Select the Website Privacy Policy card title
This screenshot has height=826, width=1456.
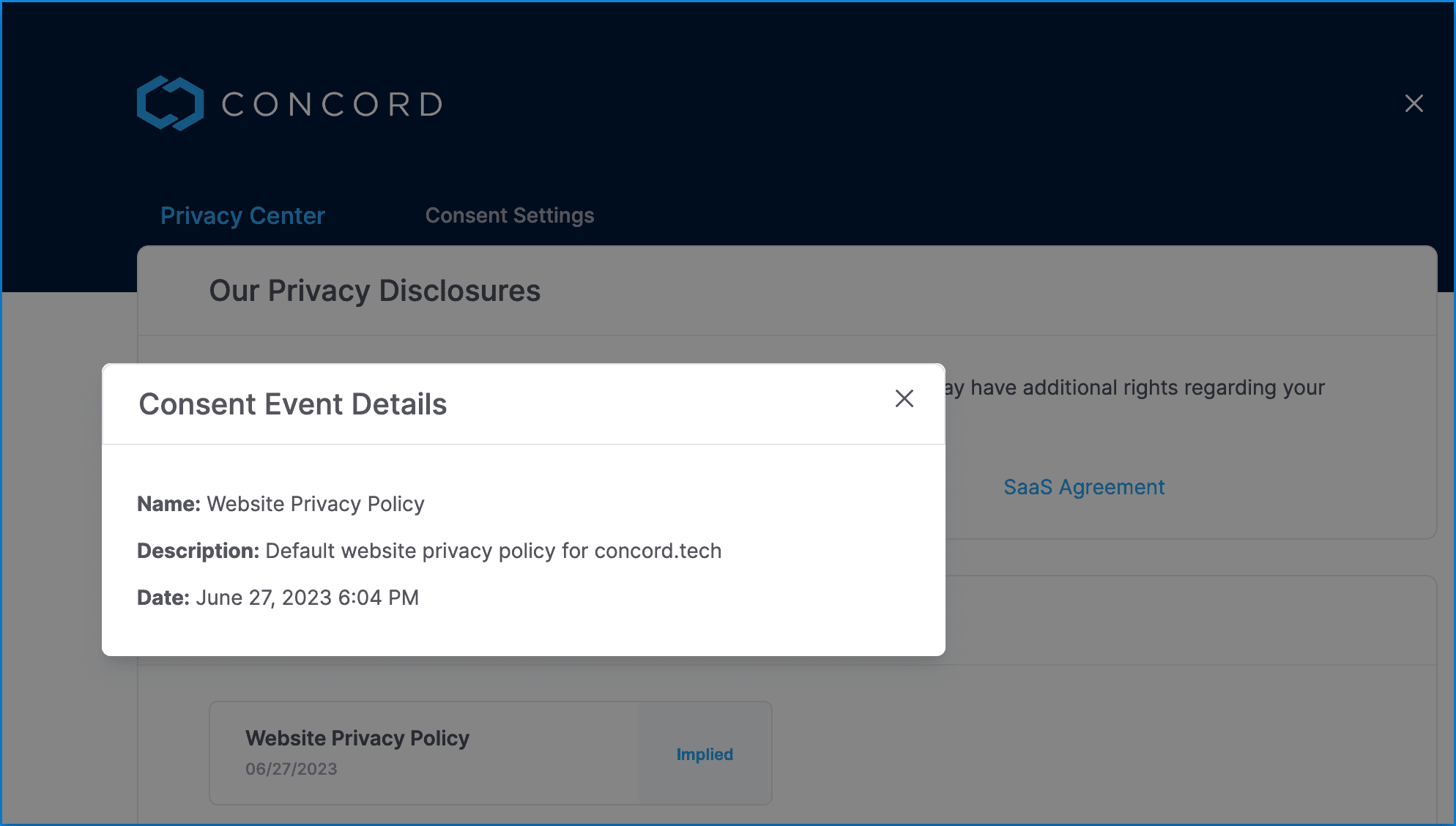point(357,738)
